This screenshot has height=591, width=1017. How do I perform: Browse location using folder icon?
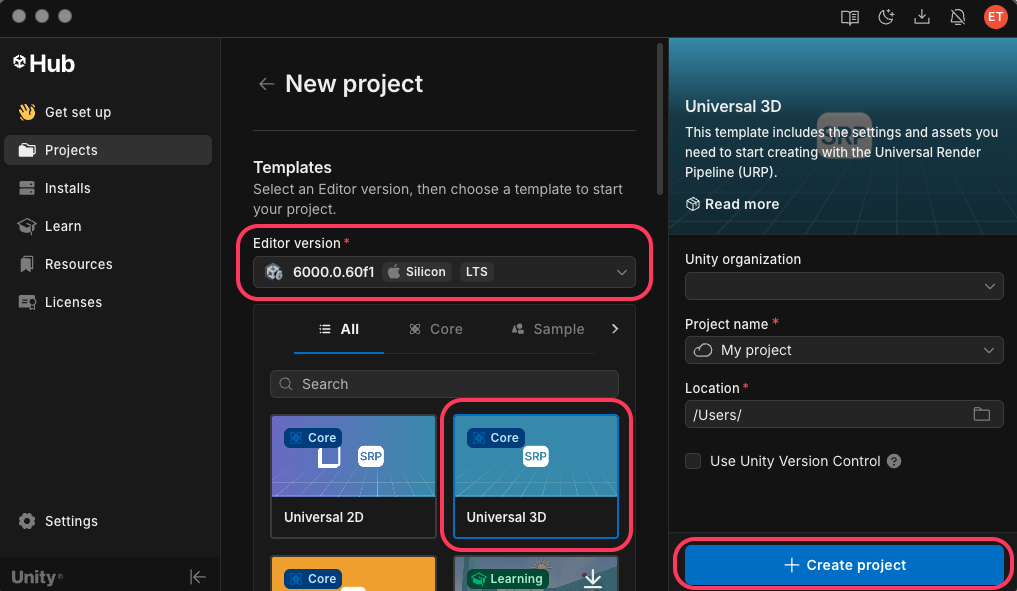981,414
